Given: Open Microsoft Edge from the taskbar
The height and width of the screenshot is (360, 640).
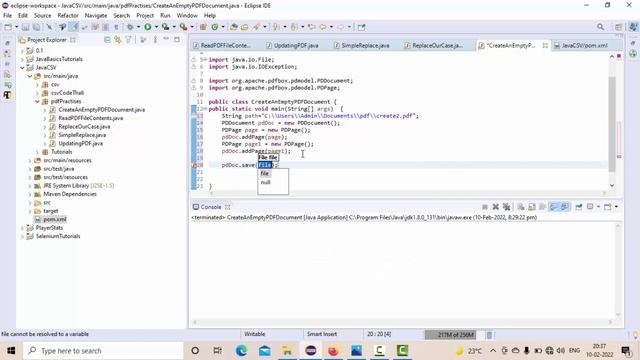Looking at the screenshot, I should coord(242,351).
